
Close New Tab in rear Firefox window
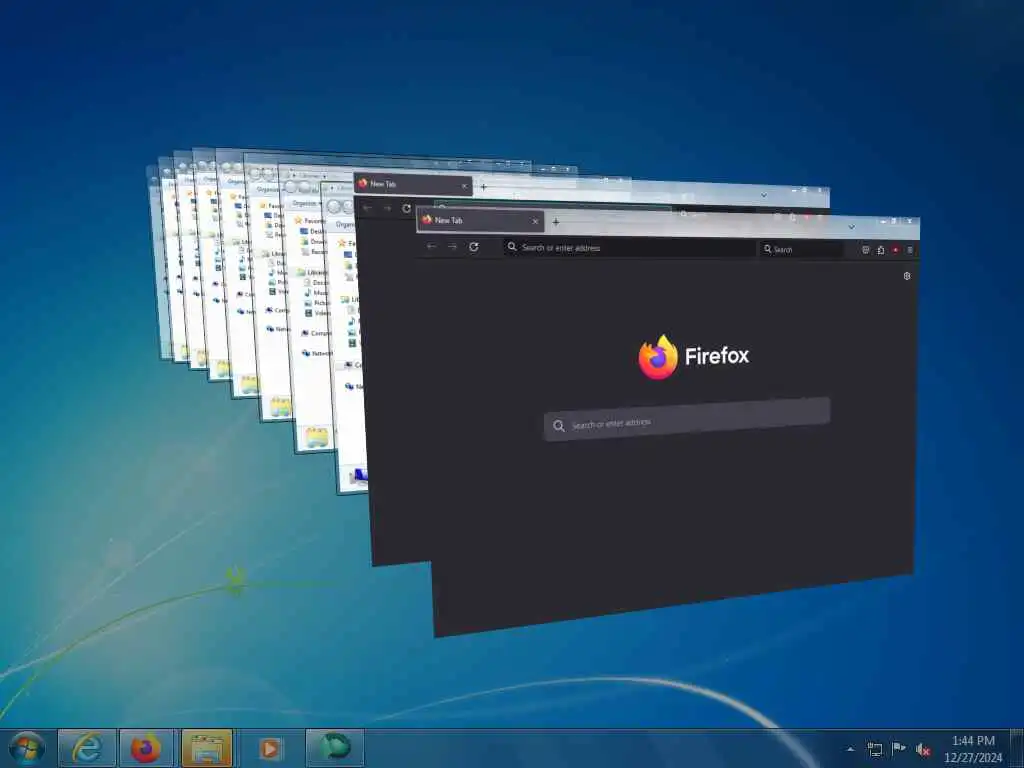[464, 186]
